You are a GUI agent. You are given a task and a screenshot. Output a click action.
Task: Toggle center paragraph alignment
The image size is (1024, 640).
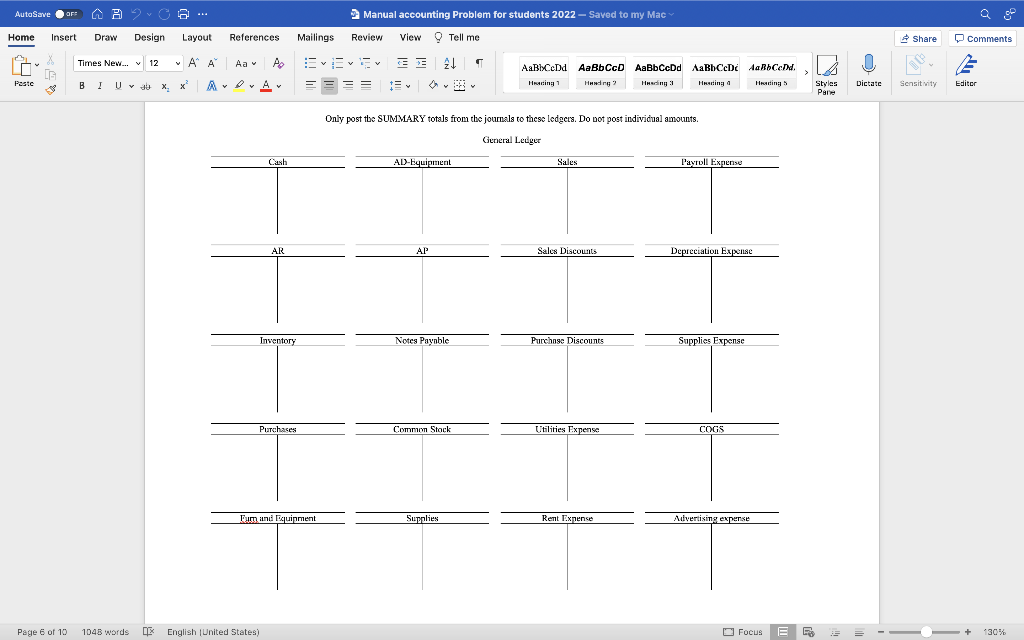pos(330,85)
